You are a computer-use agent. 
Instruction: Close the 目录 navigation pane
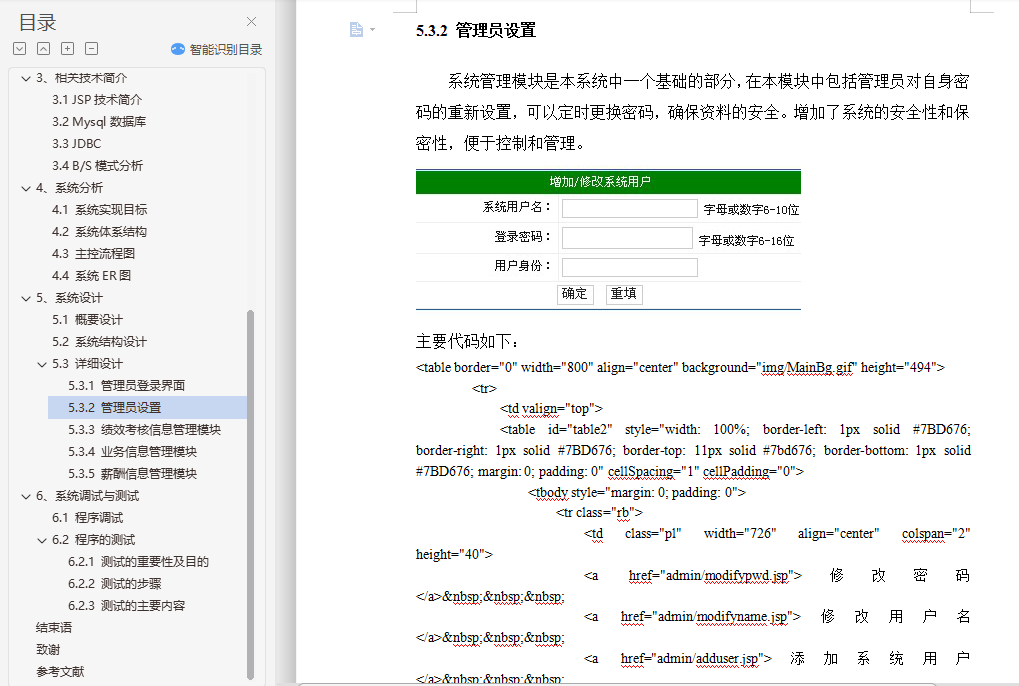click(252, 21)
